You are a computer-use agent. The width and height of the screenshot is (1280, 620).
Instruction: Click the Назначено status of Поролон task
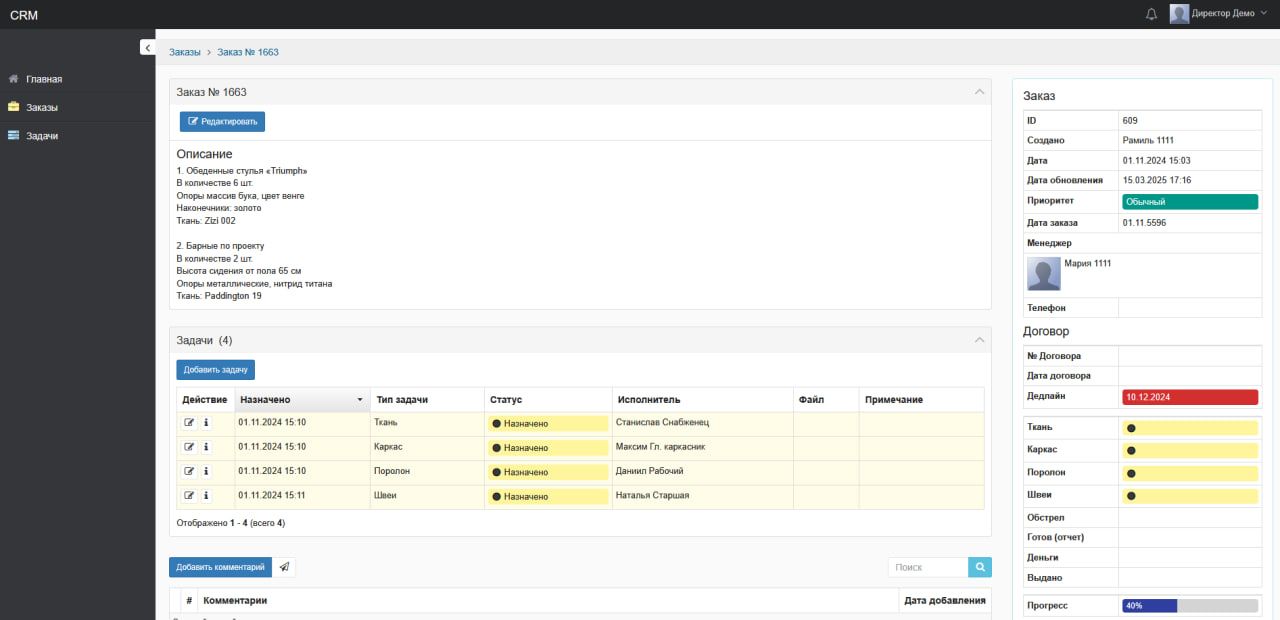(548, 472)
